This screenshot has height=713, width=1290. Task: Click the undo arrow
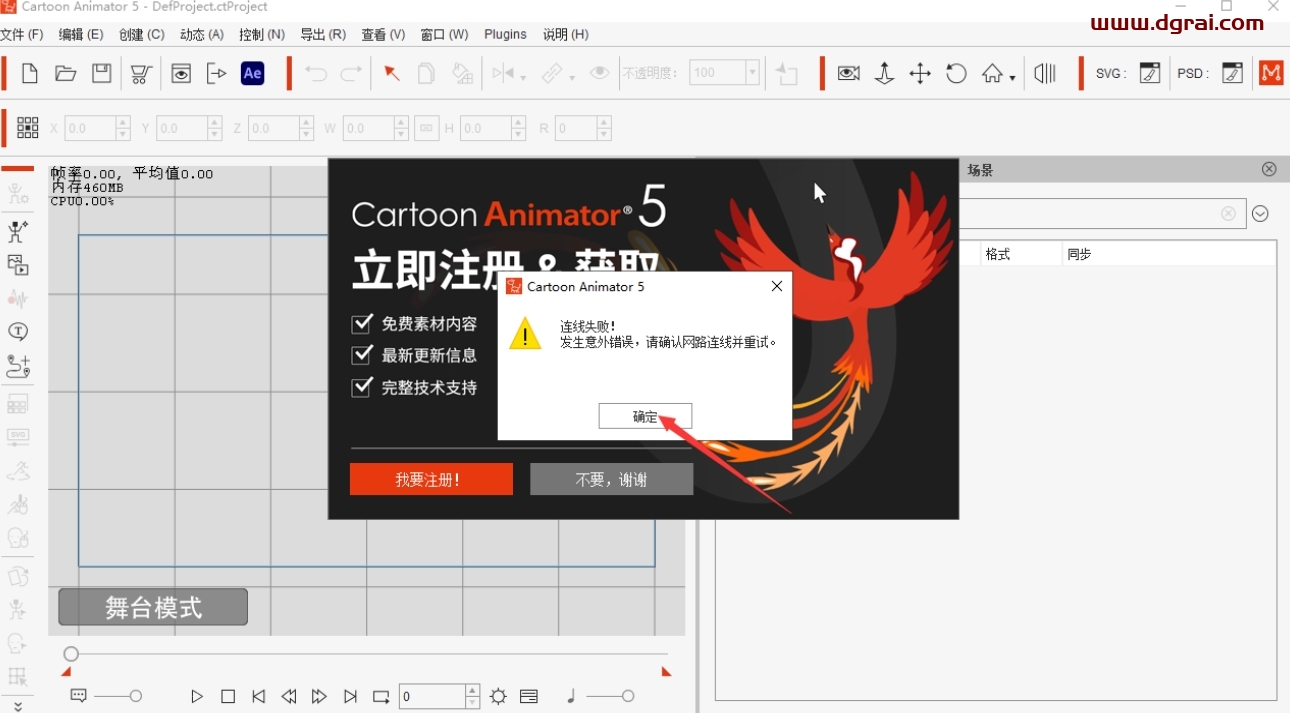[316, 73]
